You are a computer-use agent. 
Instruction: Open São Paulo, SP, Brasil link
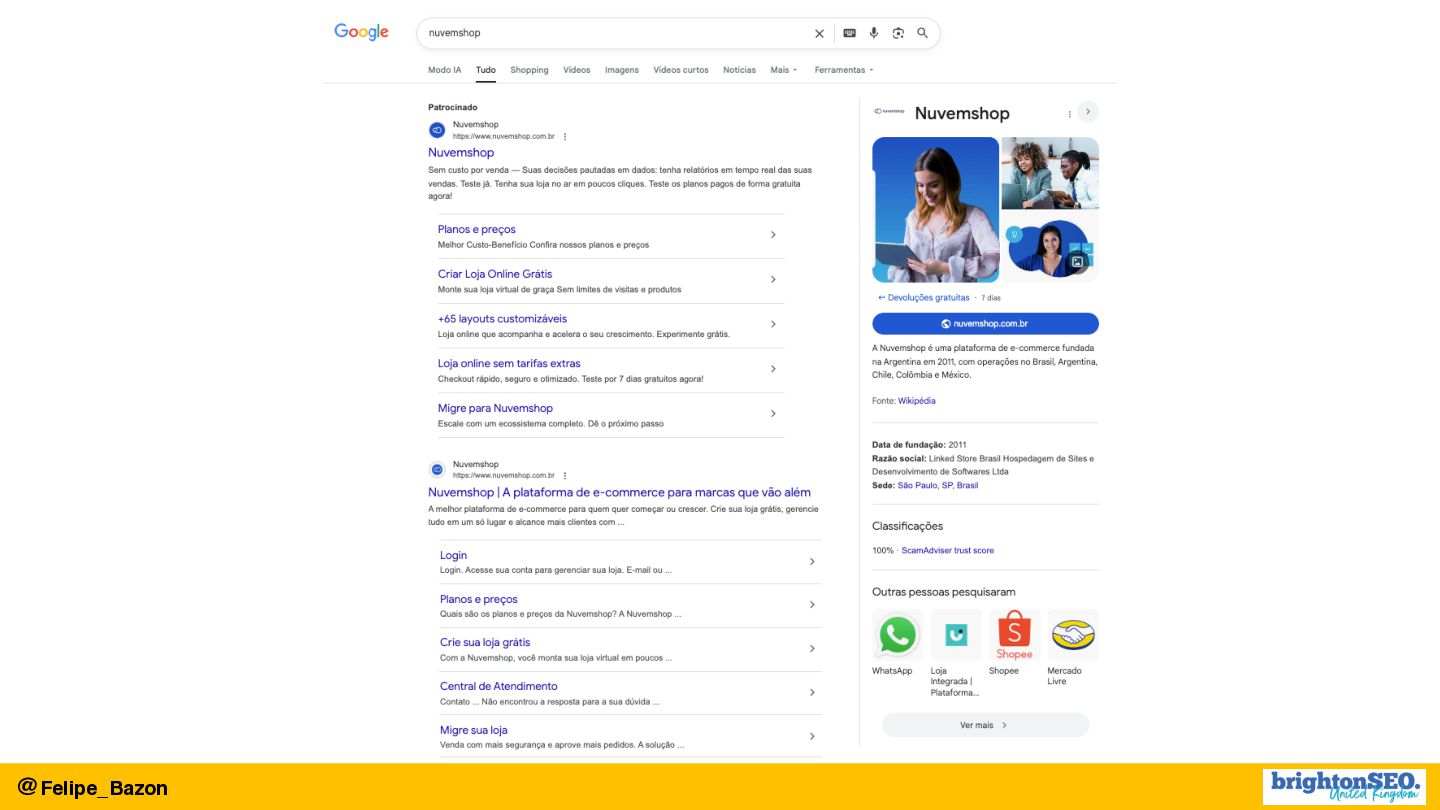(x=938, y=485)
